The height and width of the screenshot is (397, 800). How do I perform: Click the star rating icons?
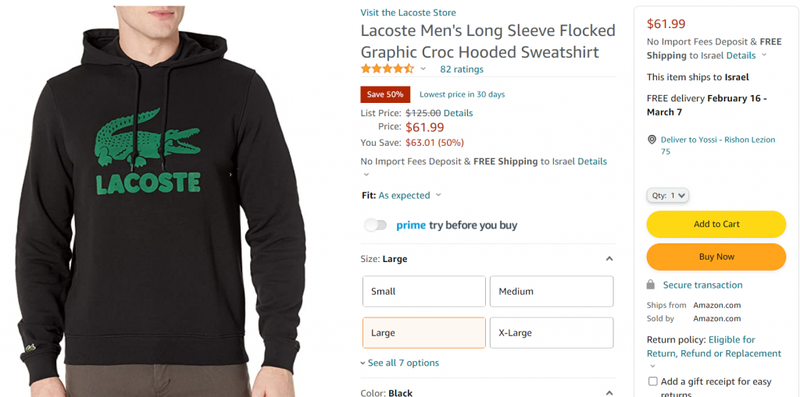[x=387, y=69]
